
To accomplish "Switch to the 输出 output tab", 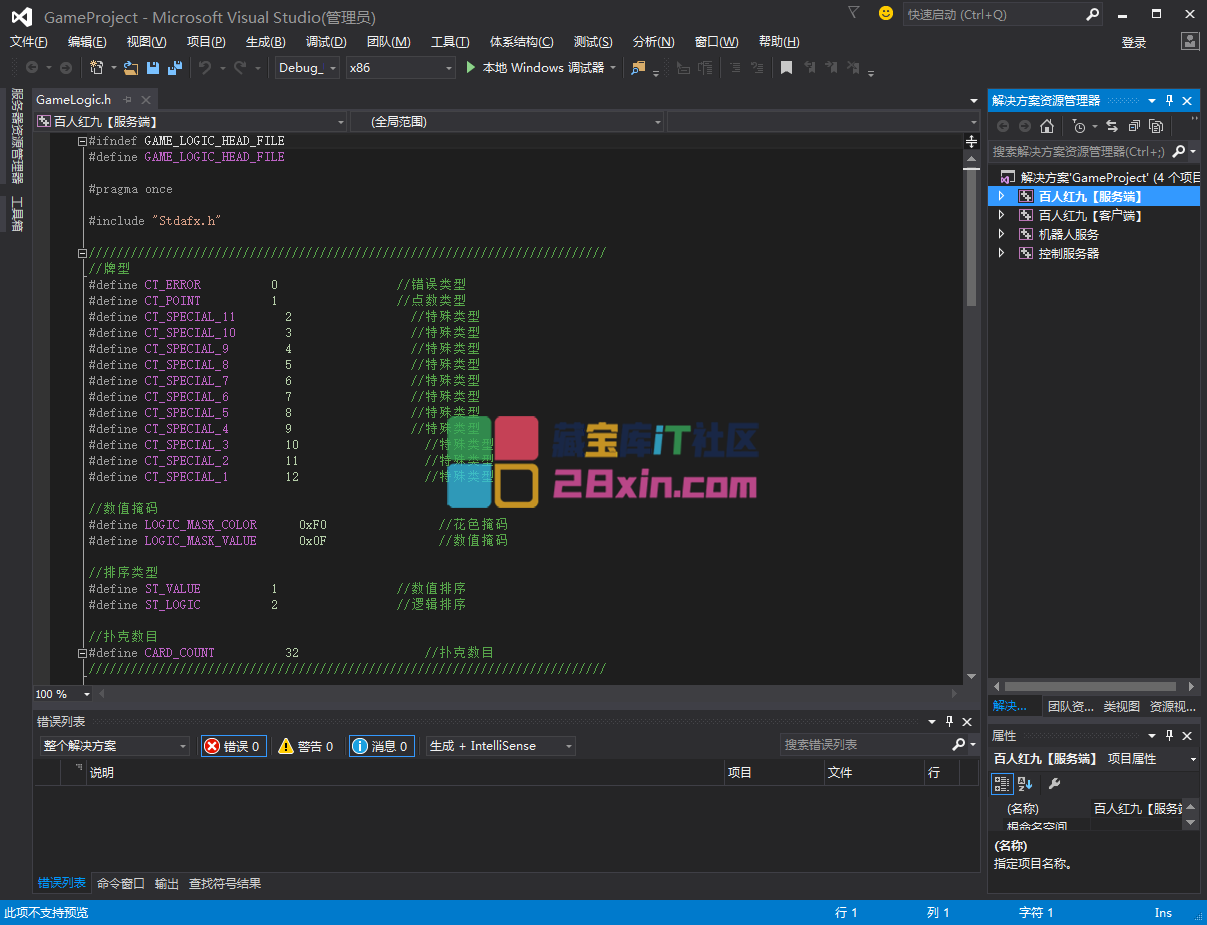I will (x=167, y=884).
